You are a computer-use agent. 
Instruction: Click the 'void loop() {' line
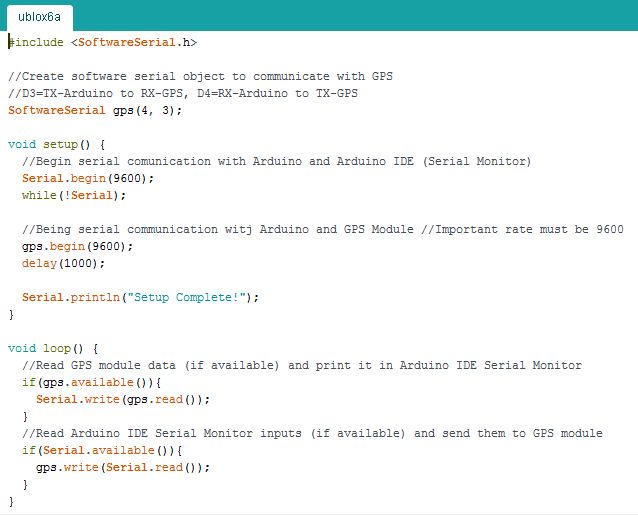pyautogui.click(x=53, y=348)
